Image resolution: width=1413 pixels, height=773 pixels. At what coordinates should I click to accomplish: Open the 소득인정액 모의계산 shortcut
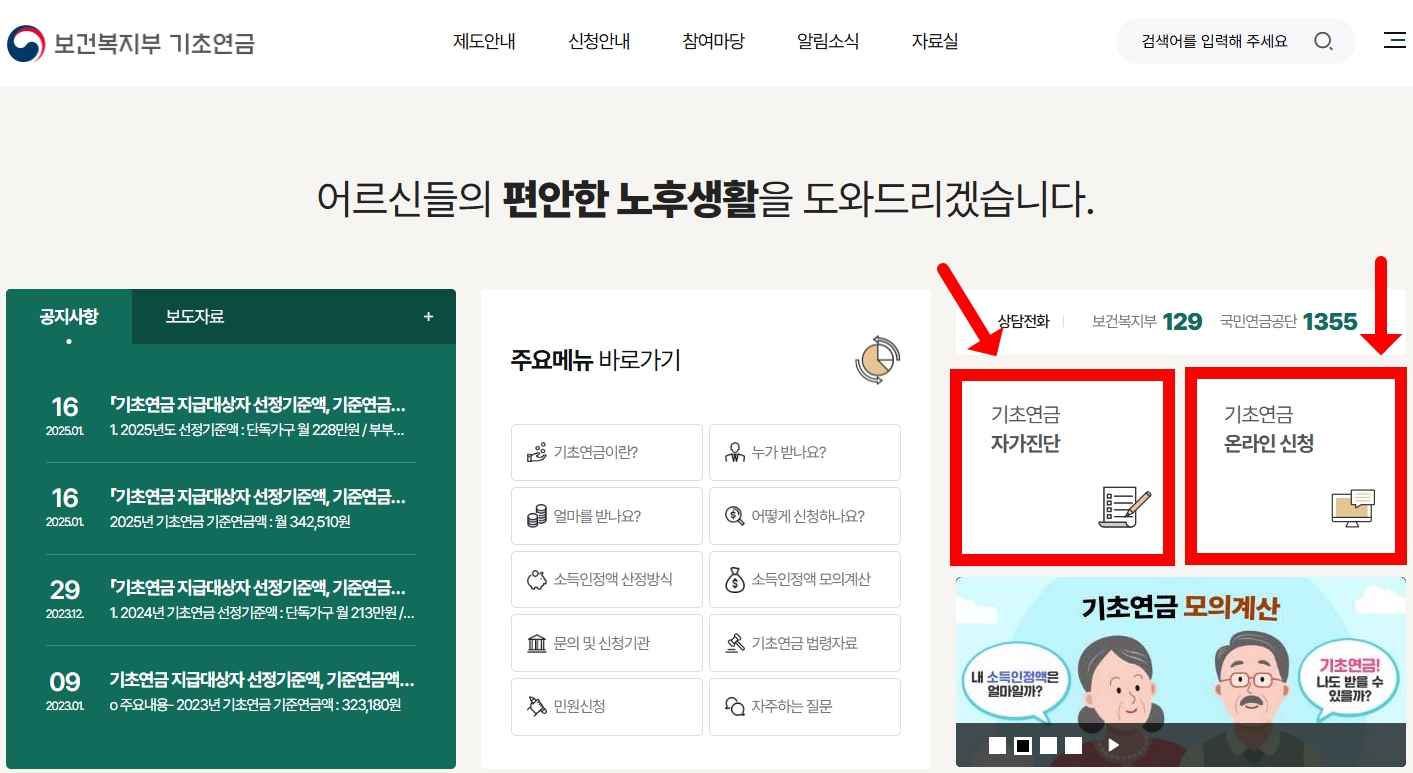pos(805,579)
